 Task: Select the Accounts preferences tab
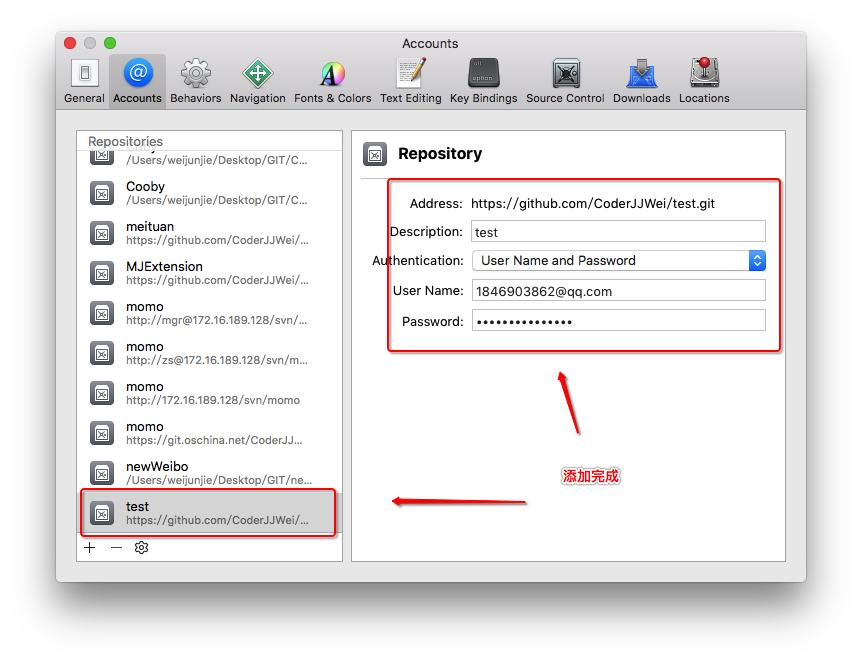coord(137,81)
